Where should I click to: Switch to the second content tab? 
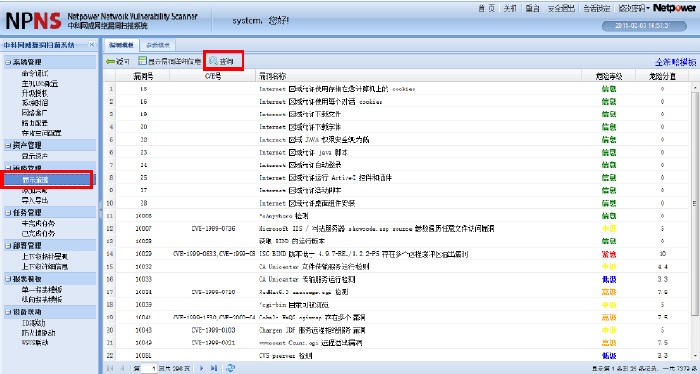coord(158,45)
